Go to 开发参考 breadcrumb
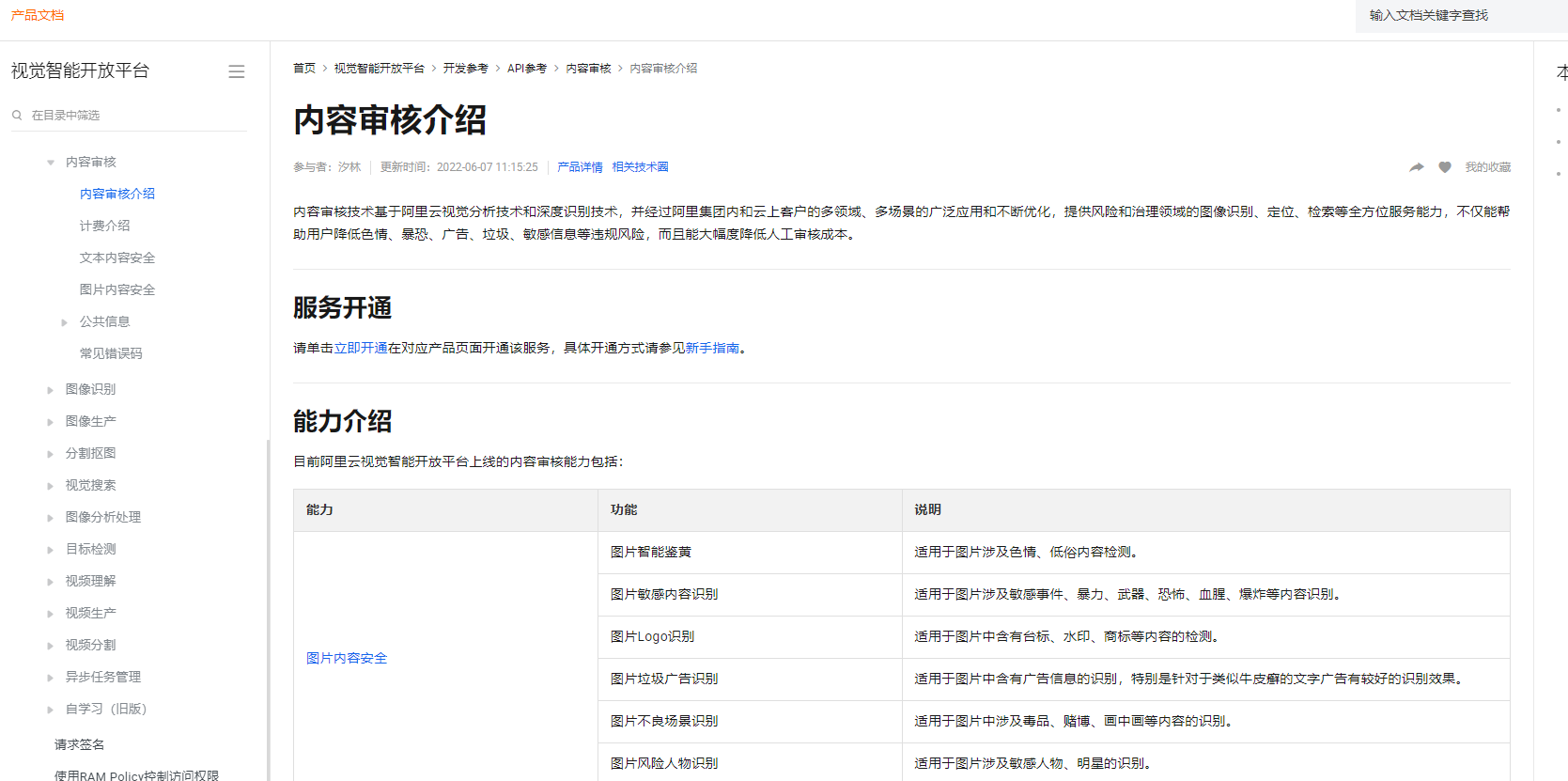This screenshot has height=781, width=1568. tap(466, 69)
